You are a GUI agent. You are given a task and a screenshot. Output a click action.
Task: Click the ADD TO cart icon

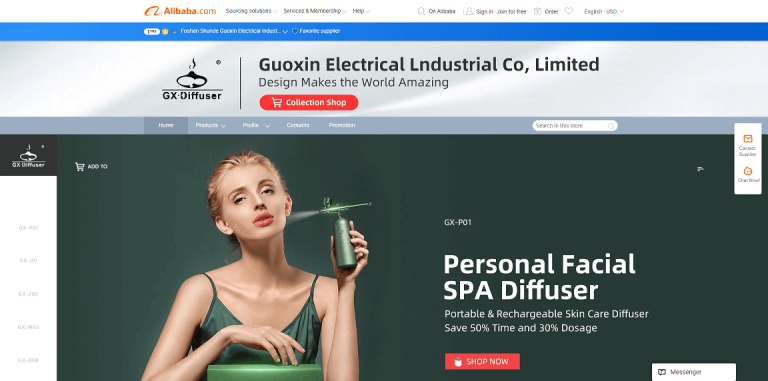tap(79, 167)
